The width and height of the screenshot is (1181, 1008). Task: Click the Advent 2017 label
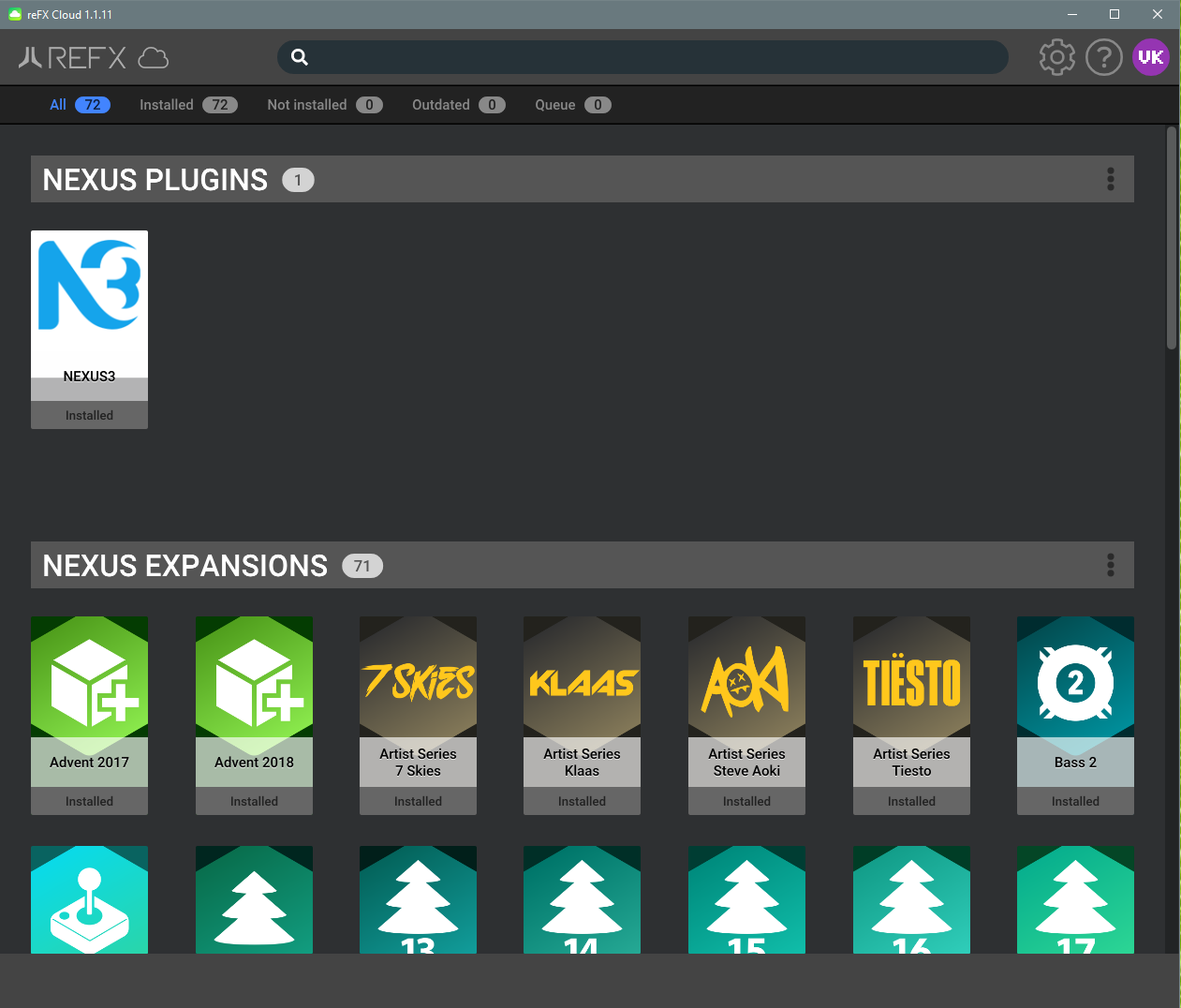tap(89, 763)
